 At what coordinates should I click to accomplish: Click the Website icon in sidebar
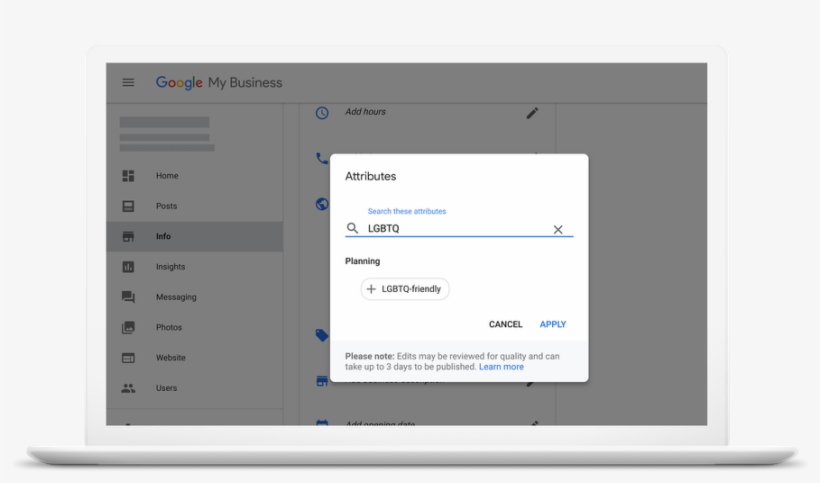point(128,358)
